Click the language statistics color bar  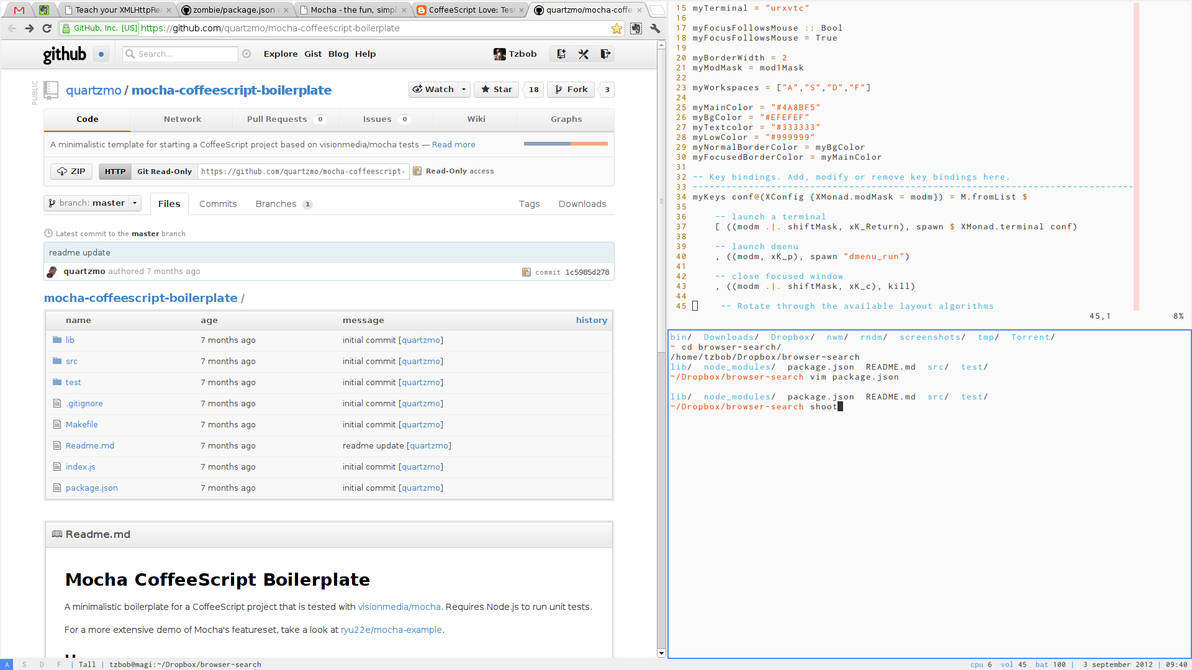(565, 144)
